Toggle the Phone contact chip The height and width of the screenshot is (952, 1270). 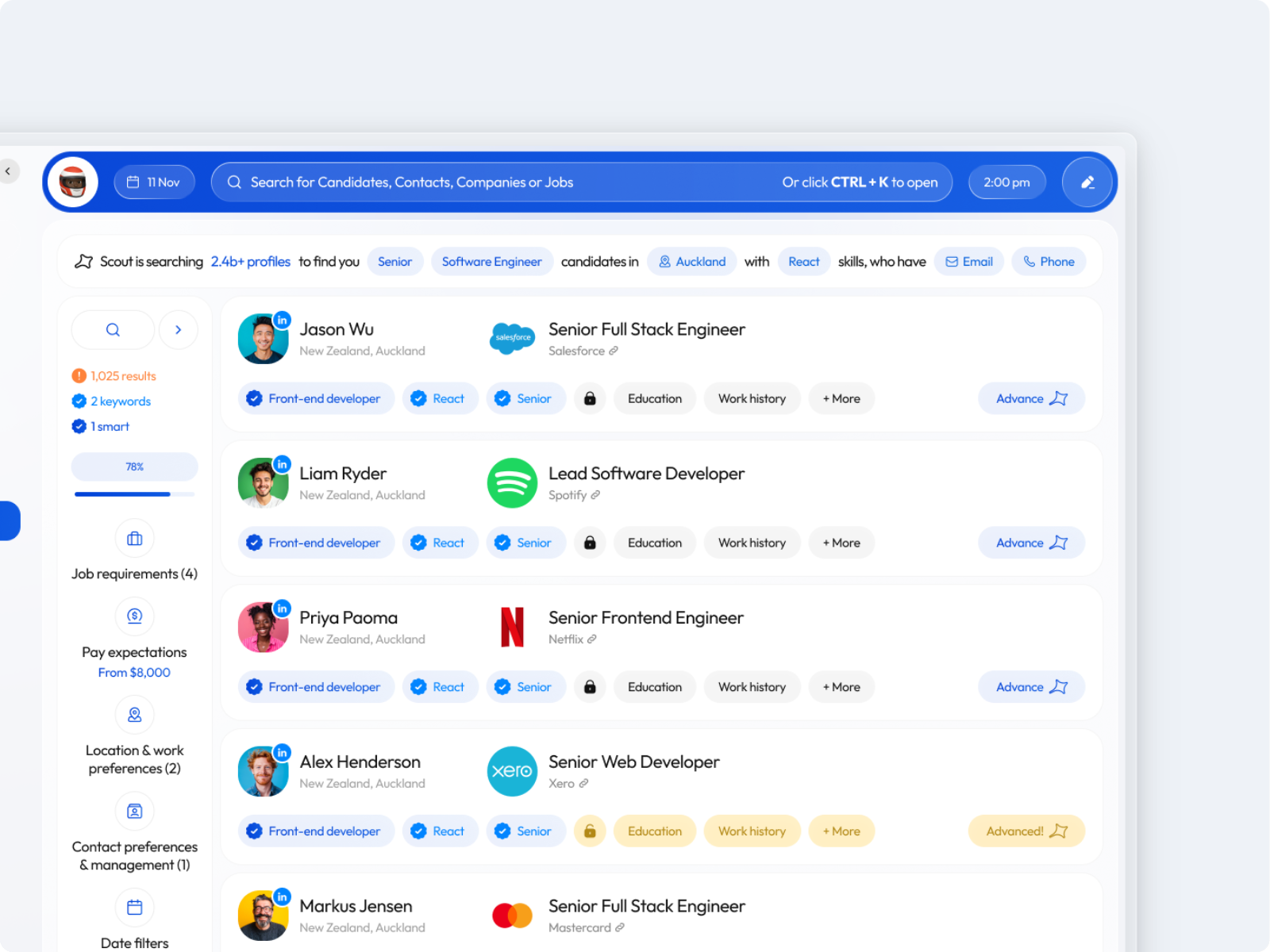(1048, 261)
